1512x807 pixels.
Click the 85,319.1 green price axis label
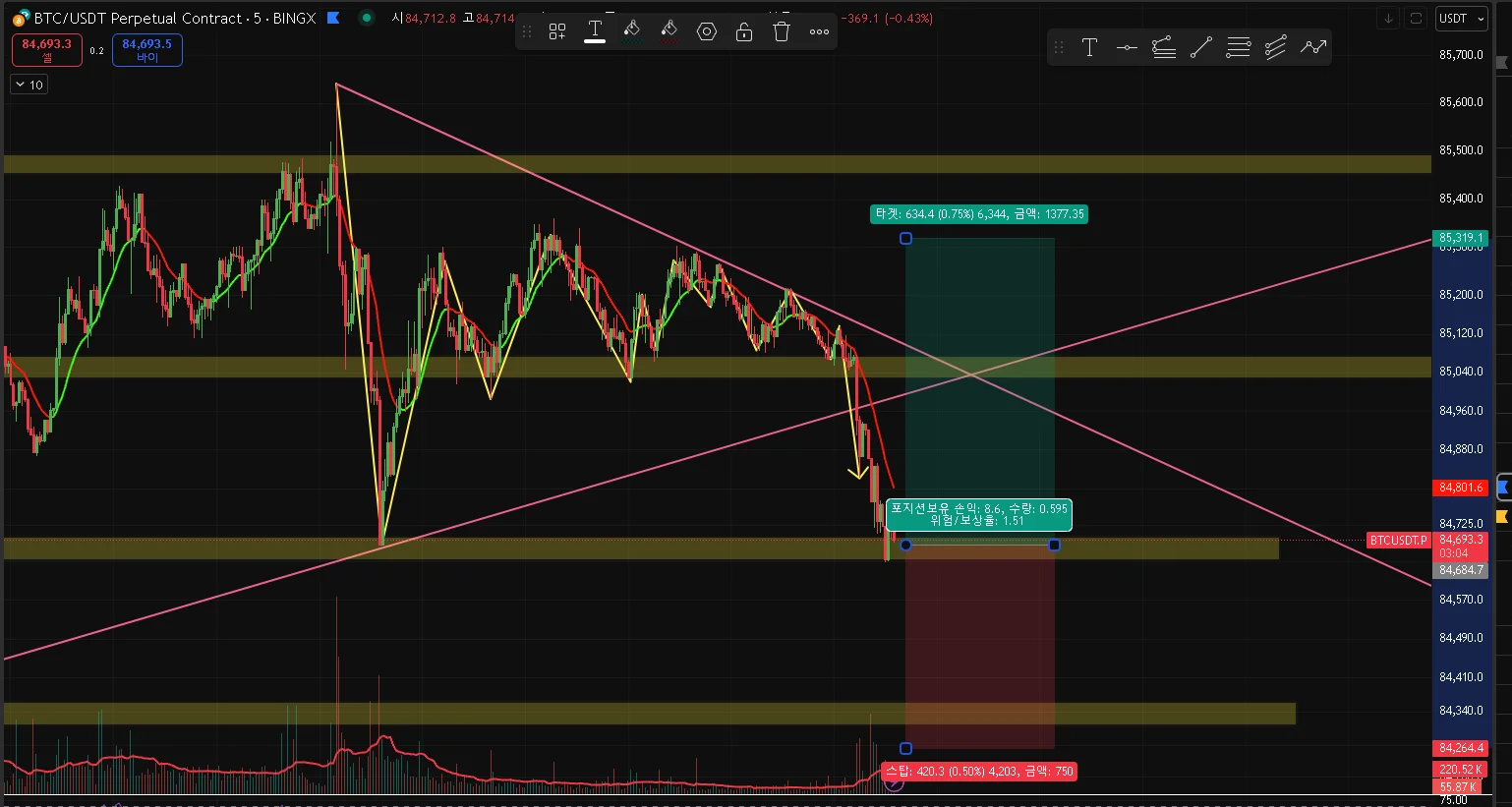[x=1461, y=238]
